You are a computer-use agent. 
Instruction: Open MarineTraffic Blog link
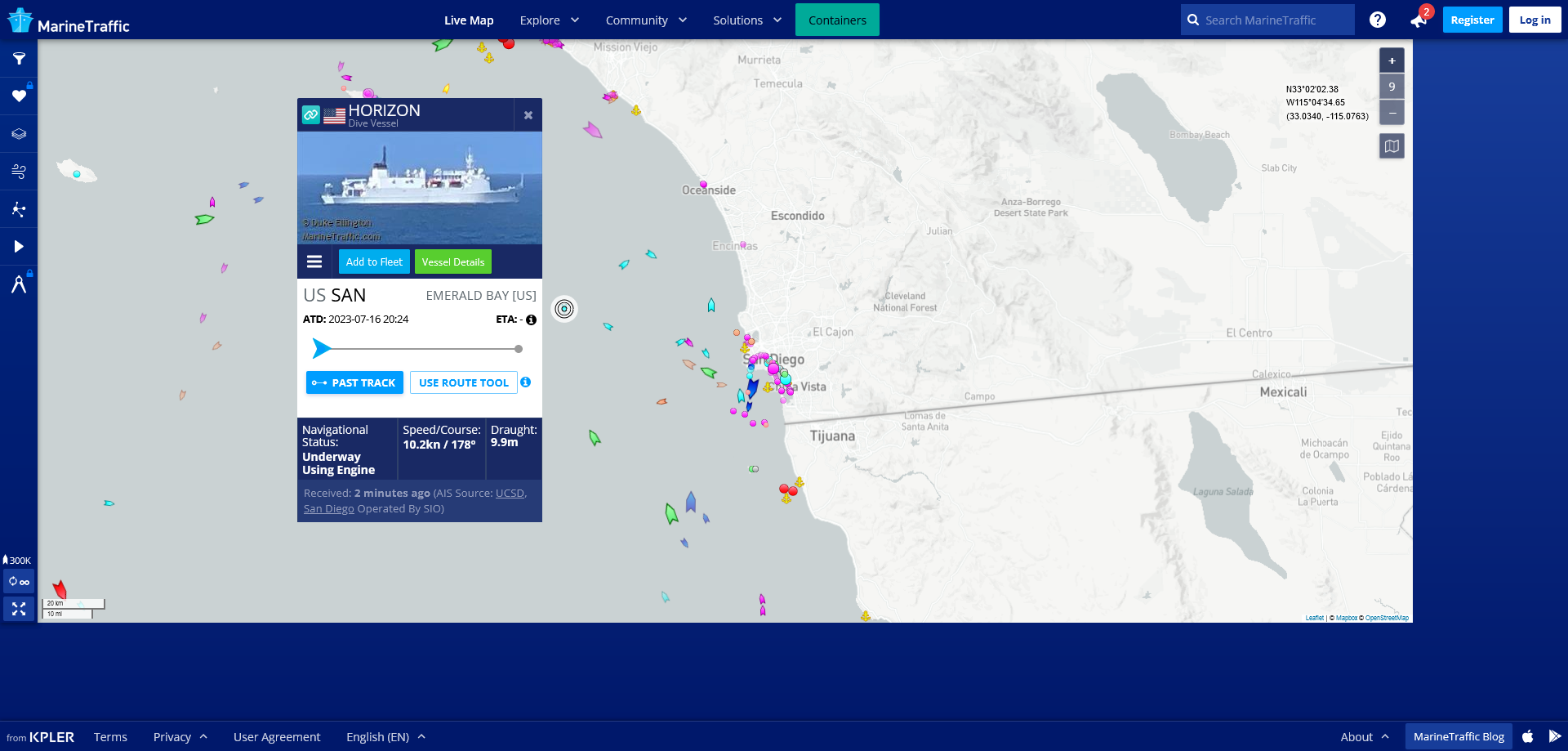click(x=1459, y=737)
